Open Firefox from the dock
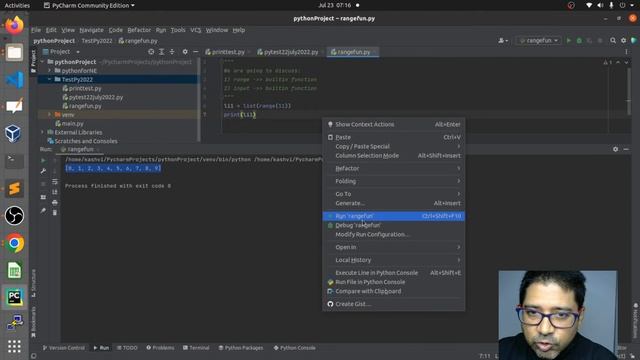 point(14,25)
